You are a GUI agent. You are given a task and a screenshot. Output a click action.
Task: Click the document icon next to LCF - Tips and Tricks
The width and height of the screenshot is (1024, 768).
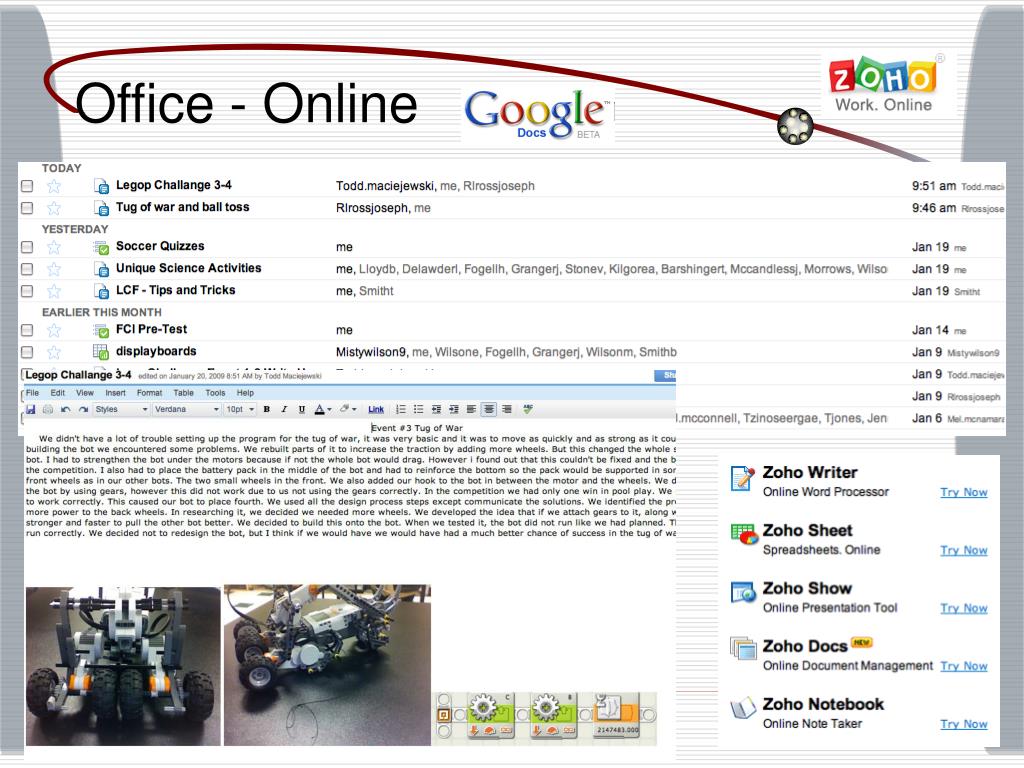[101, 291]
